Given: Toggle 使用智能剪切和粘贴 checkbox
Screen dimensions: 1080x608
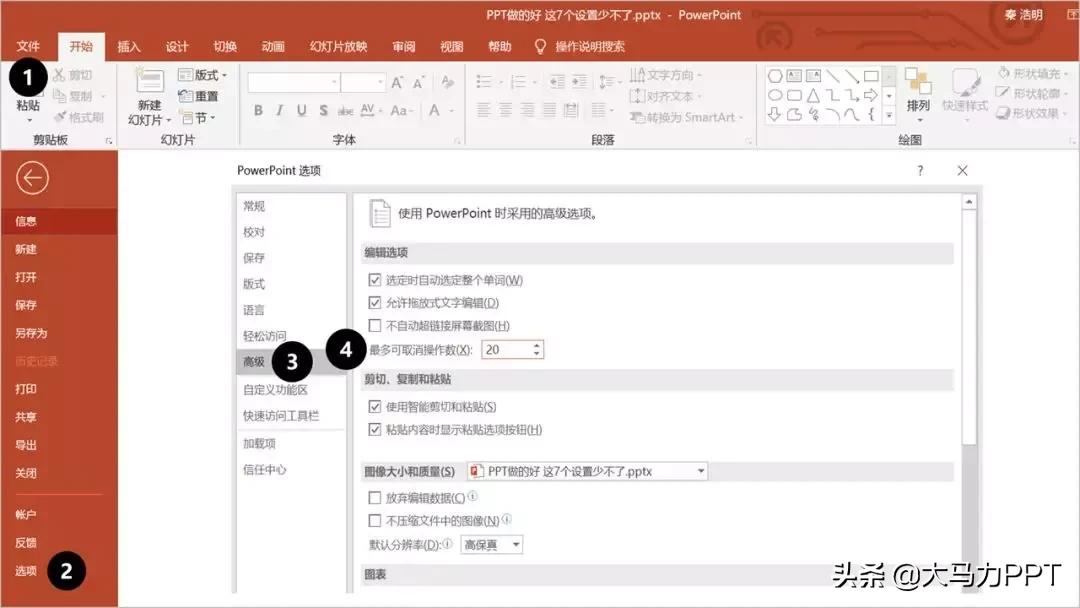Looking at the screenshot, I should pyautogui.click(x=375, y=406).
